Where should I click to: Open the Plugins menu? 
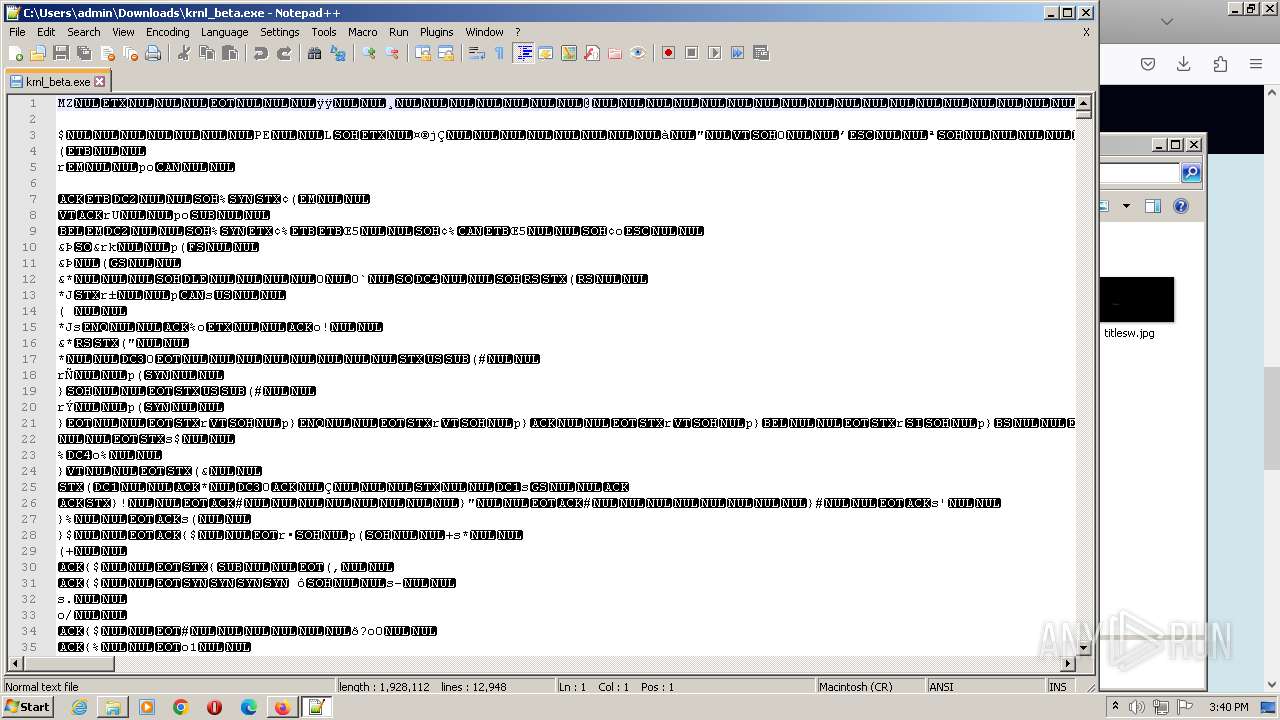tap(436, 32)
